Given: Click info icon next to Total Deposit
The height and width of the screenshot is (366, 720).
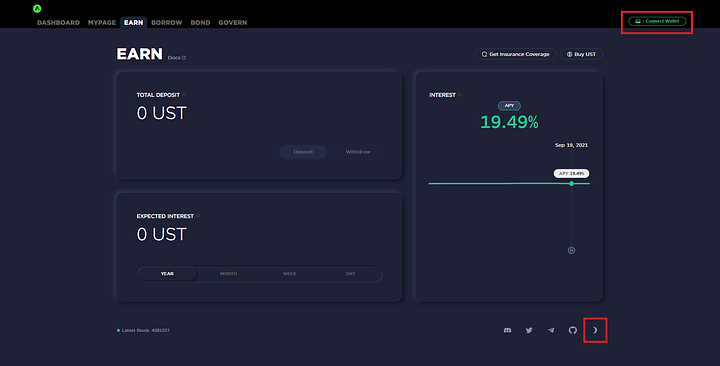Looking at the screenshot, I should point(184,95).
